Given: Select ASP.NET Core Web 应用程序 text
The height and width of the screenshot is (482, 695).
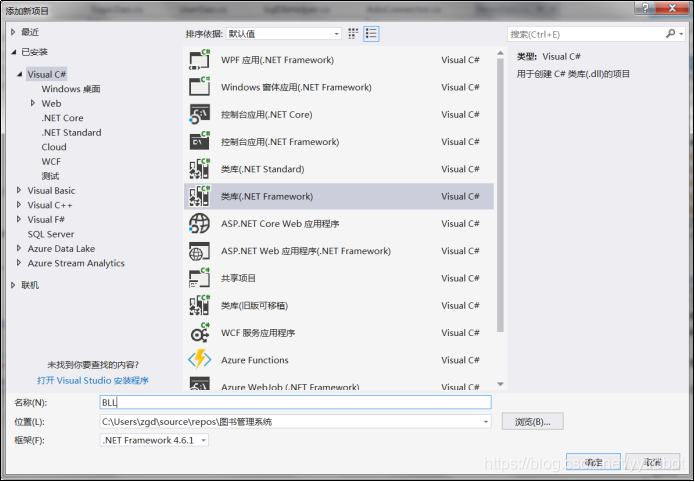Looking at the screenshot, I should (280, 224).
